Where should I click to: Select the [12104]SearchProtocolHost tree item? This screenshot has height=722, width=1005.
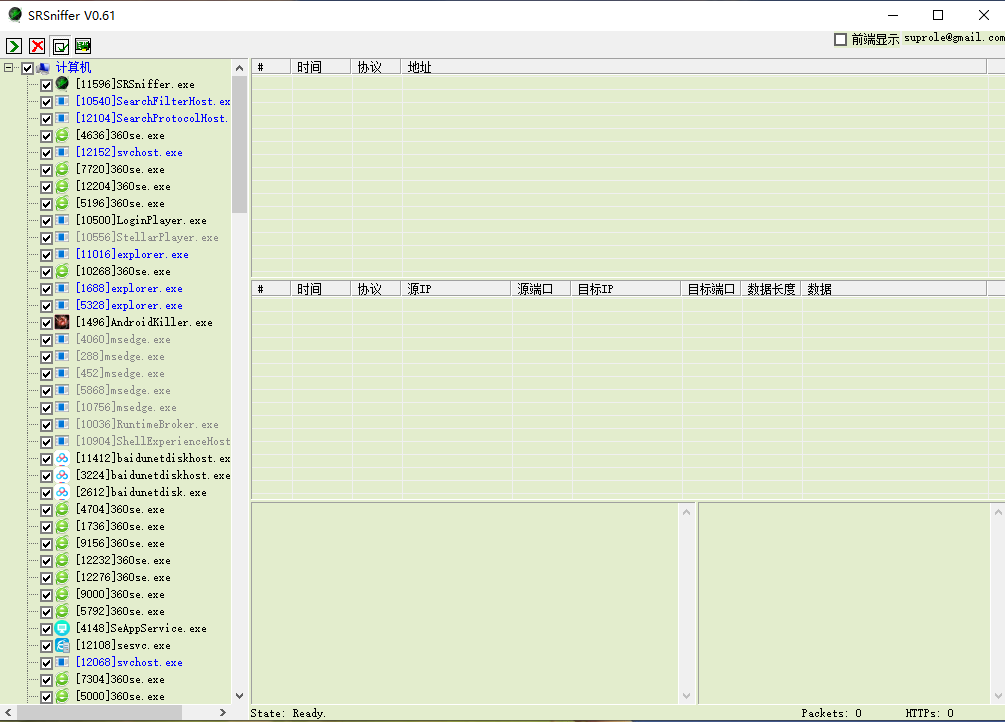[x=151, y=118]
